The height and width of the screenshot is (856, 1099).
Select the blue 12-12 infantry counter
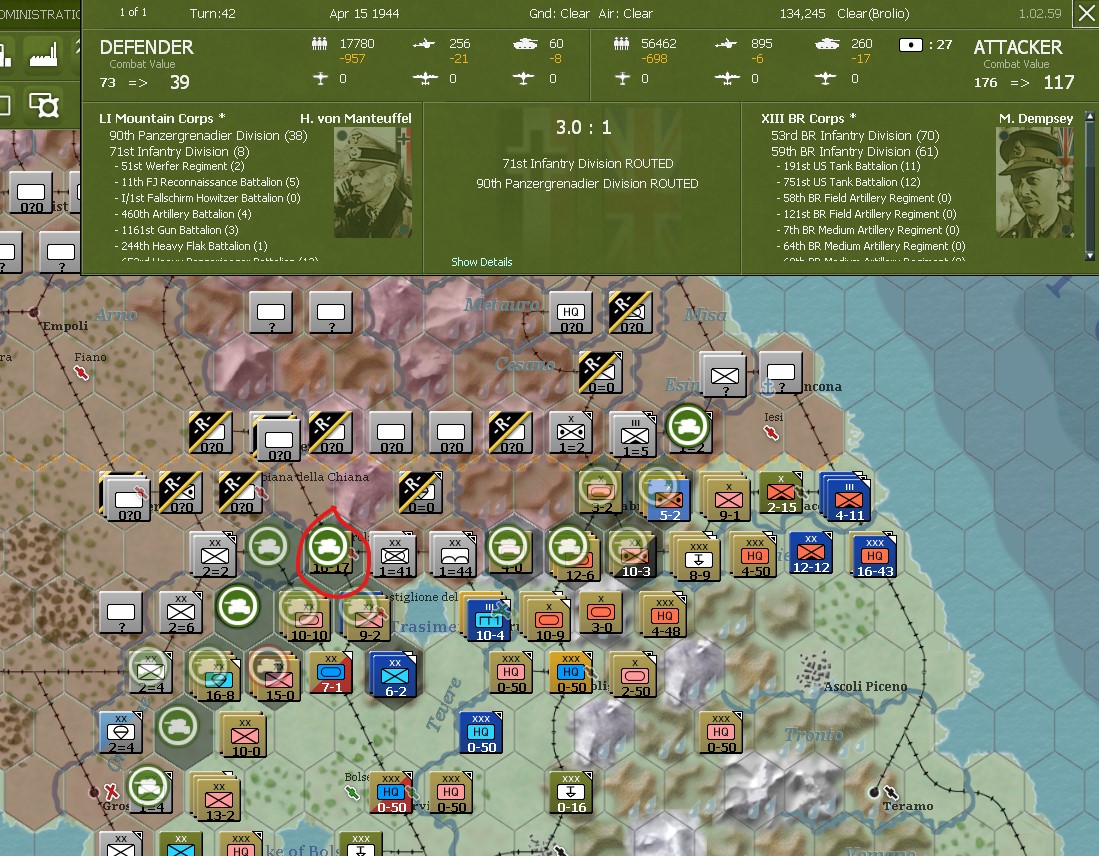point(811,553)
